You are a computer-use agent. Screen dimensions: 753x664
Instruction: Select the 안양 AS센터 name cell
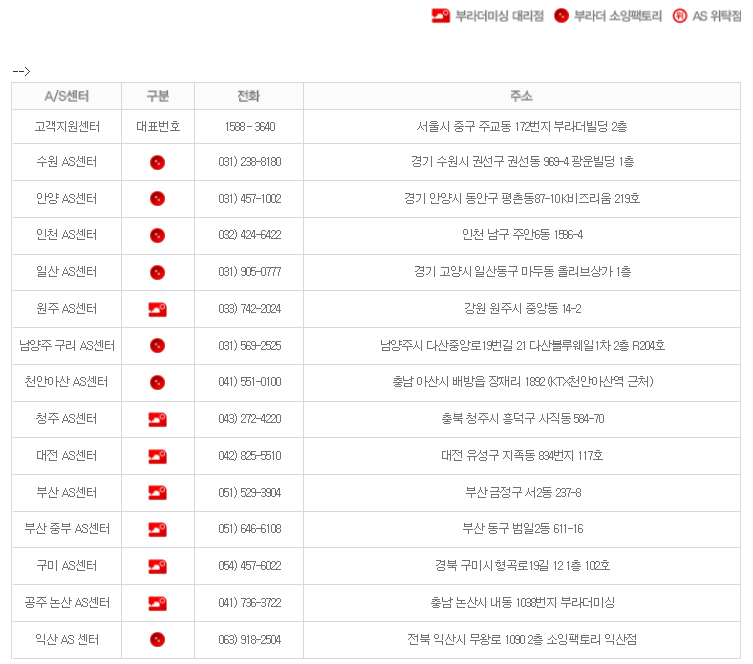tap(67, 198)
